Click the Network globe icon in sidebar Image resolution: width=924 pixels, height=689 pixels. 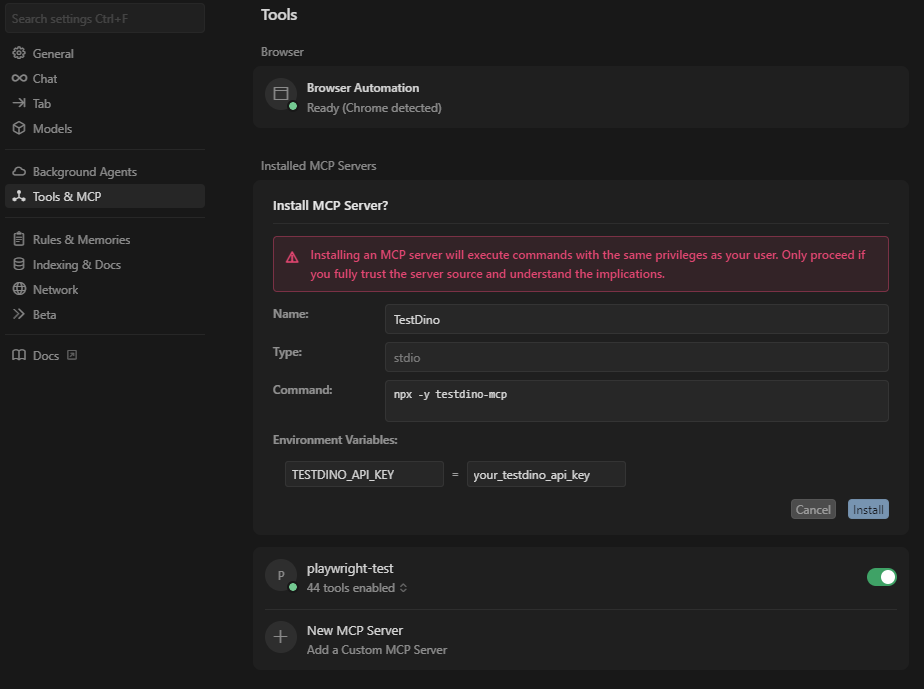click(19, 289)
